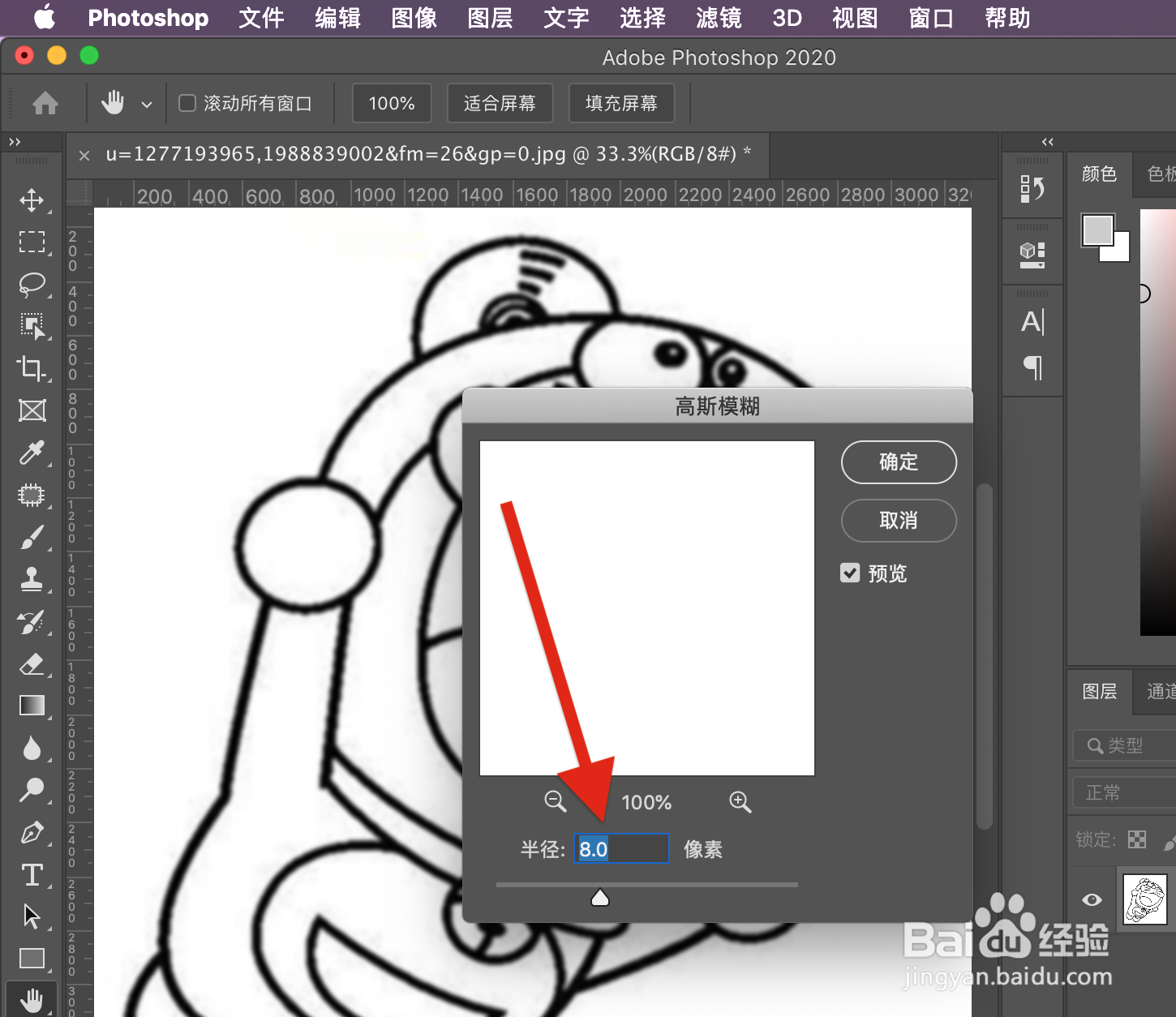Select the Horizontal Type tool
Screen dimensions: 1176x1017
32,874
